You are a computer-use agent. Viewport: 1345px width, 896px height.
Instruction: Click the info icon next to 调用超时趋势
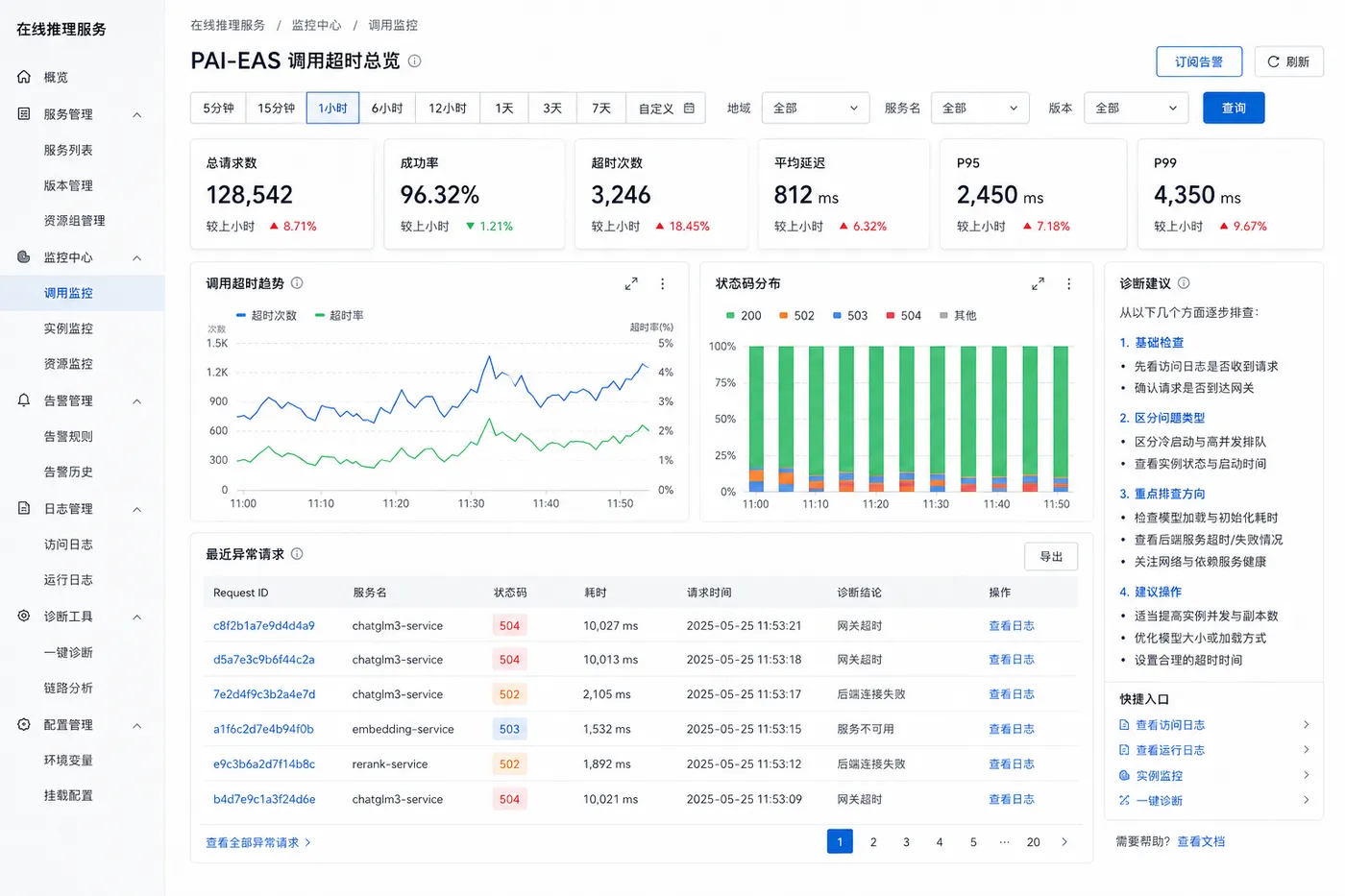pyautogui.click(x=297, y=283)
